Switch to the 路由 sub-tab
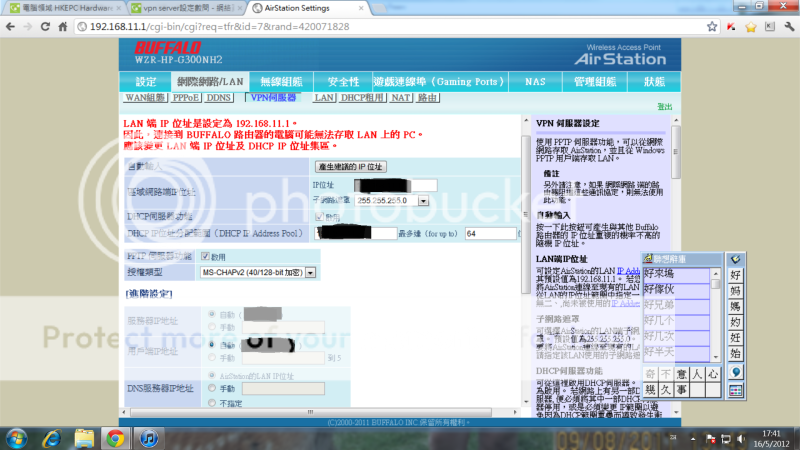 [x=428, y=97]
